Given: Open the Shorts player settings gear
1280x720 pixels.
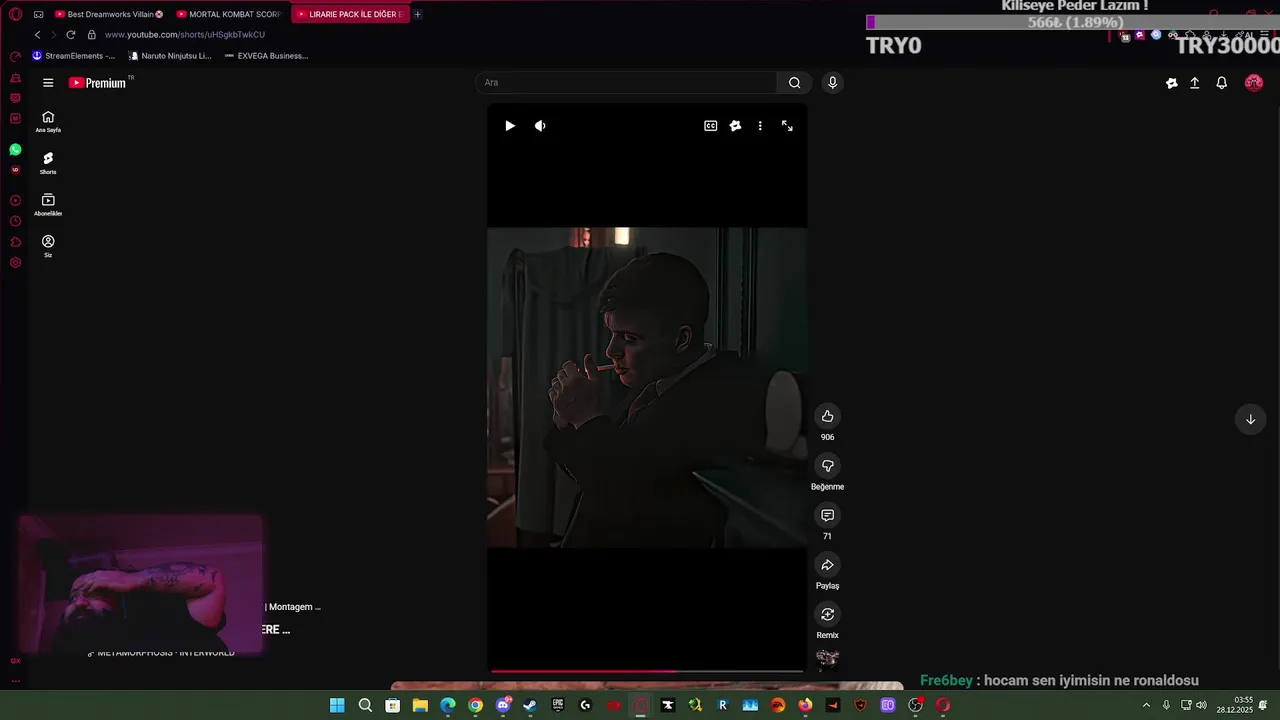Looking at the screenshot, I should coord(735,126).
